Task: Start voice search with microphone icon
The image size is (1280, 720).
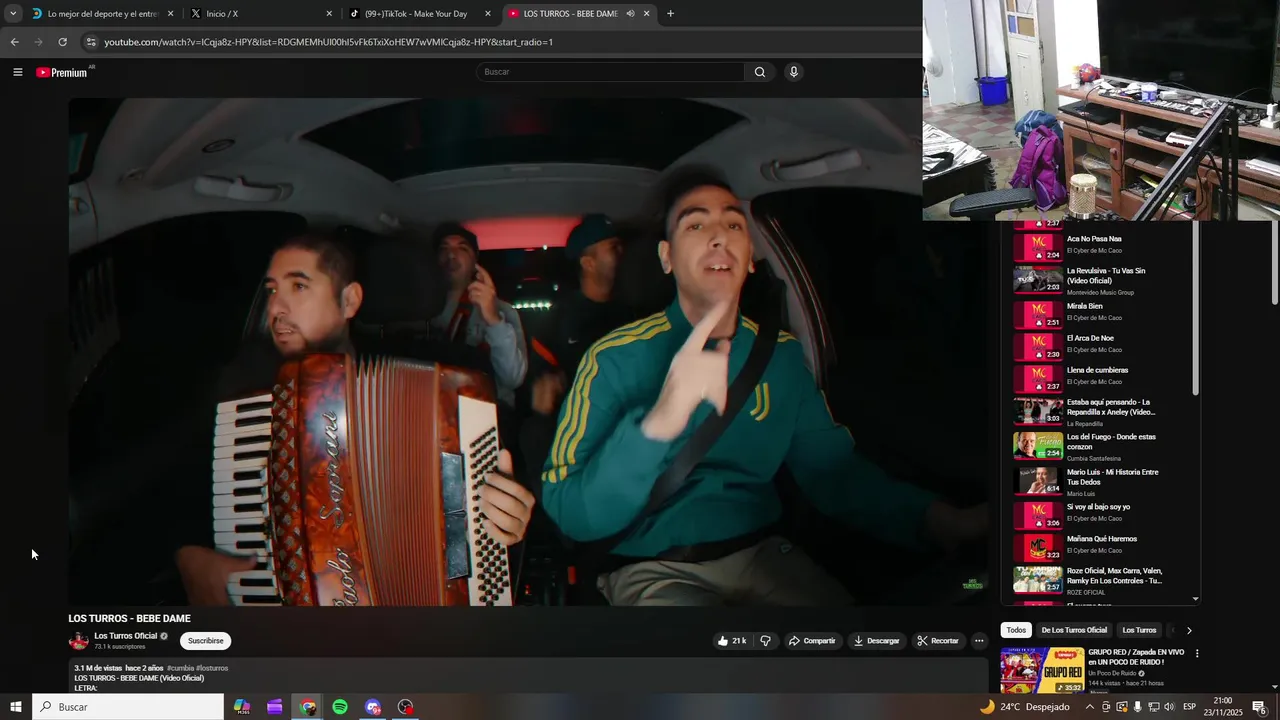Action: [x=793, y=72]
